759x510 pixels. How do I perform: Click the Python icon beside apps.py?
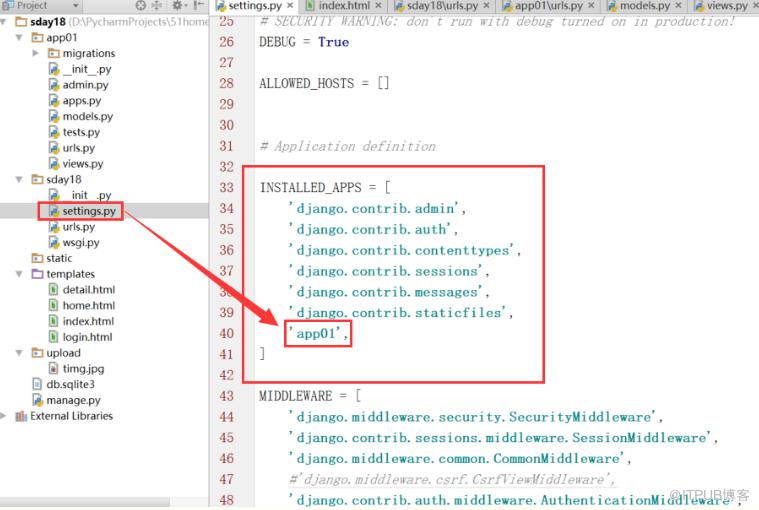coord(54,101)
